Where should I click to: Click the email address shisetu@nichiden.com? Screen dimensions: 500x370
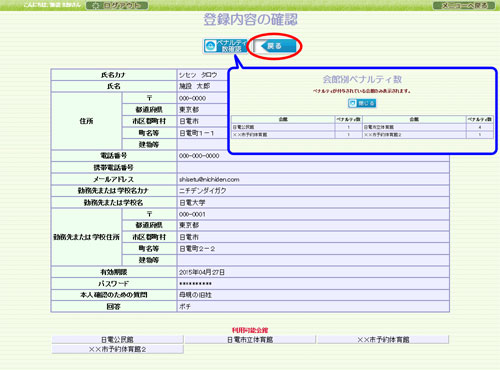click(x=209, y=179)
